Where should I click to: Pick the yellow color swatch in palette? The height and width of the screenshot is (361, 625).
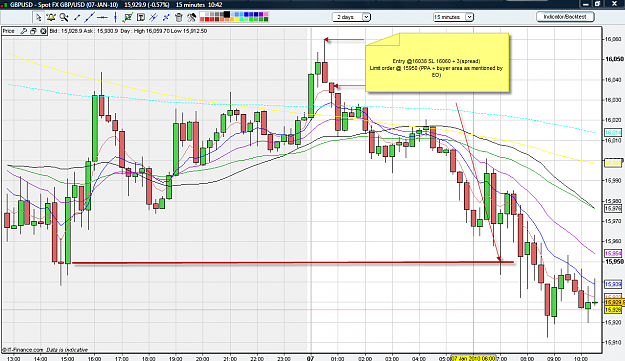tap(237, 19)
